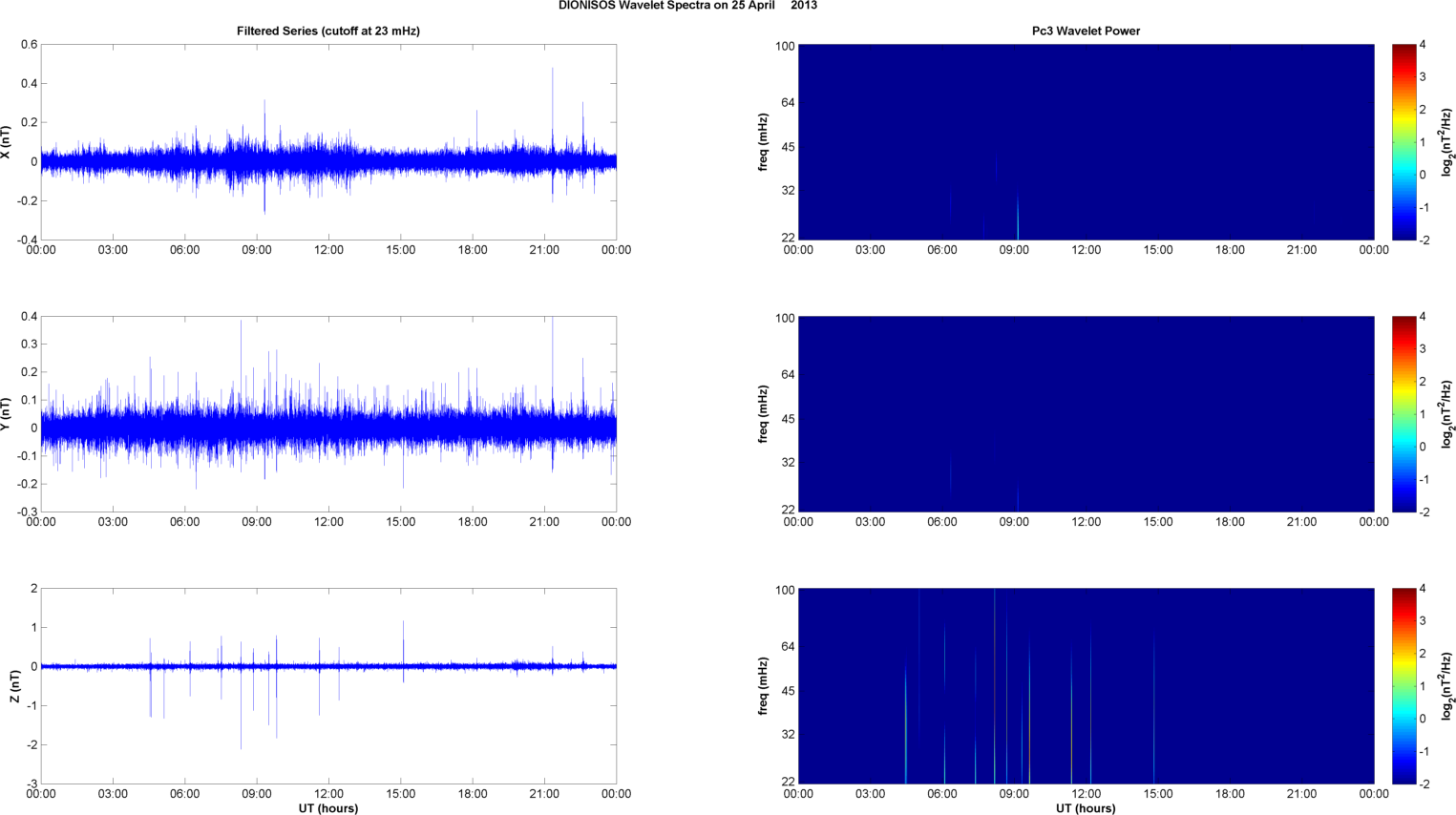
Task: Click the '4' value on top color bar
Action: [1423, 45]
